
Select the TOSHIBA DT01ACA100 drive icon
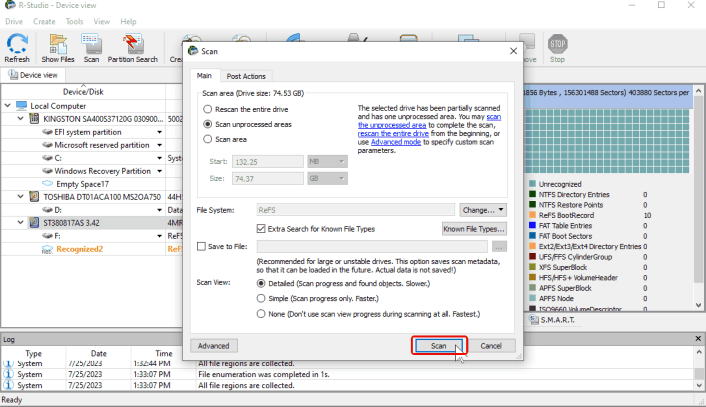[x=34, y=197]
